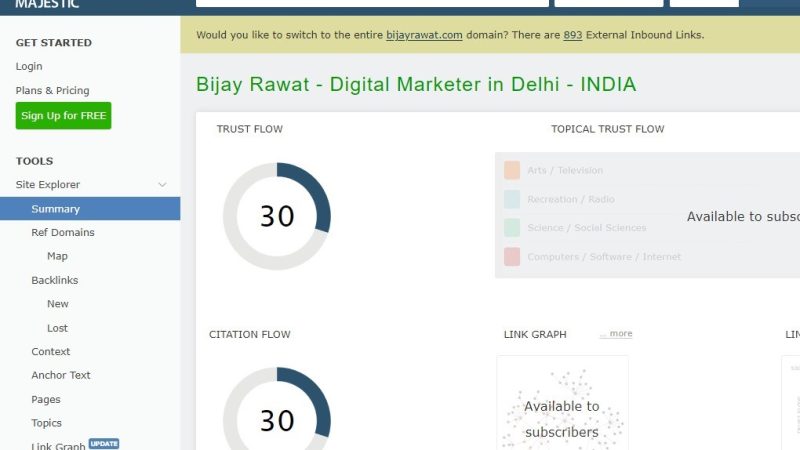
Task: Open Ref Domains section
Action: [x=63, y=233]
